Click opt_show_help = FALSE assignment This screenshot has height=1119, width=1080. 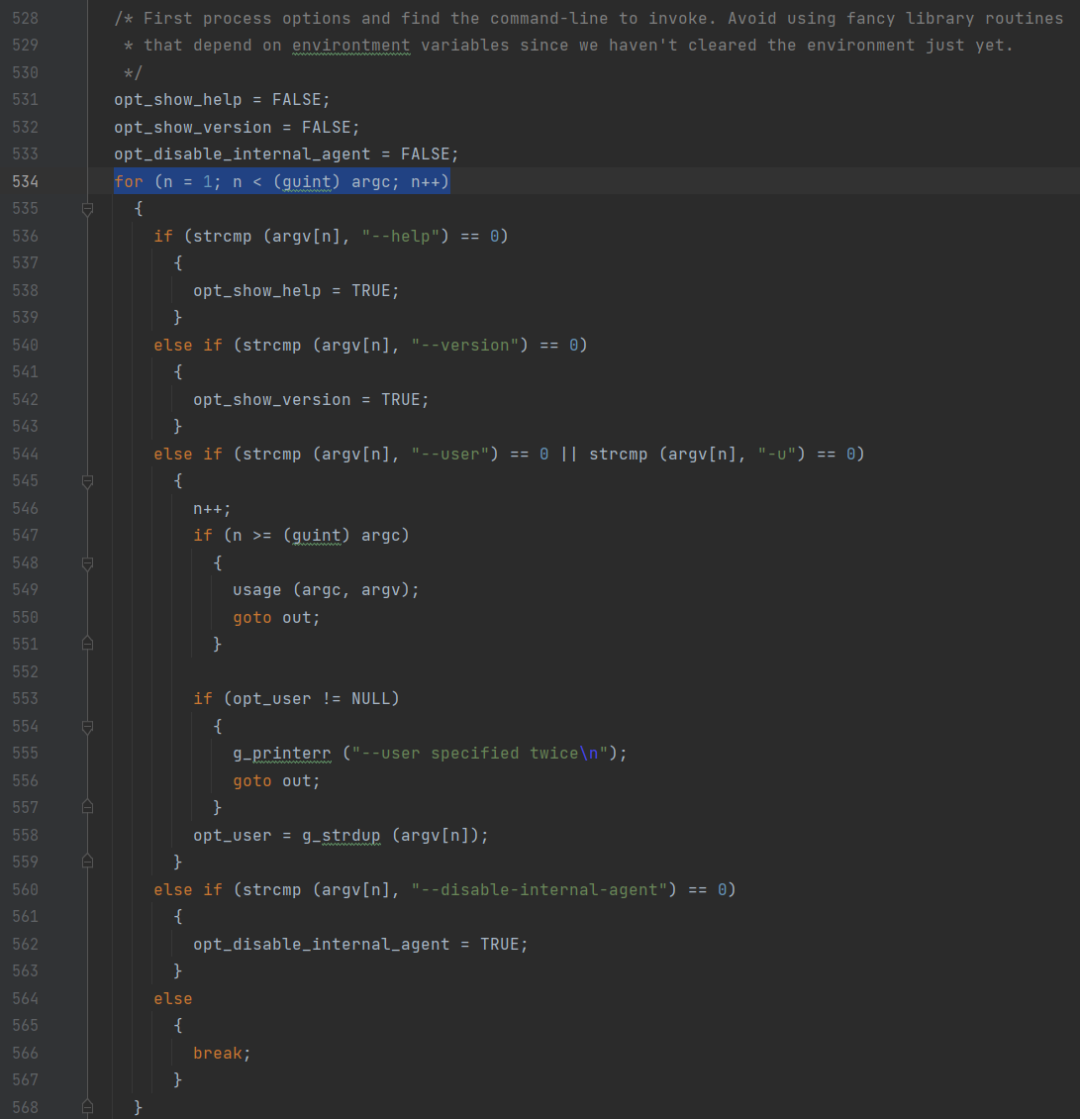point(222,100)
